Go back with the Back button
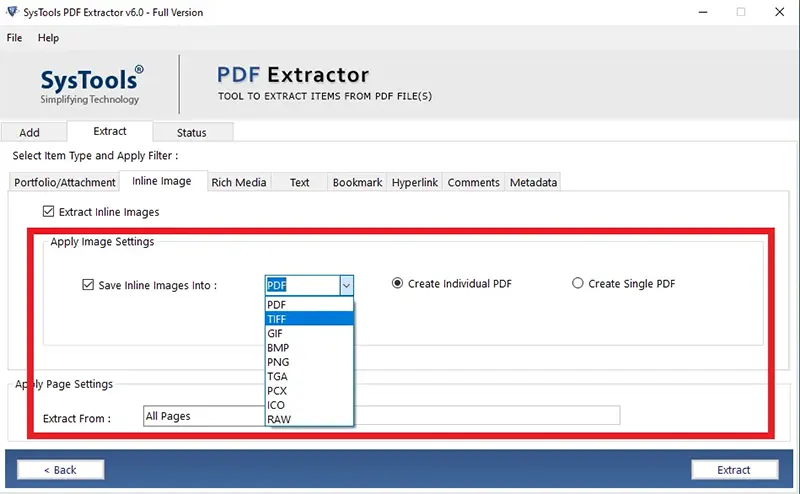 [x=61, y=470]
